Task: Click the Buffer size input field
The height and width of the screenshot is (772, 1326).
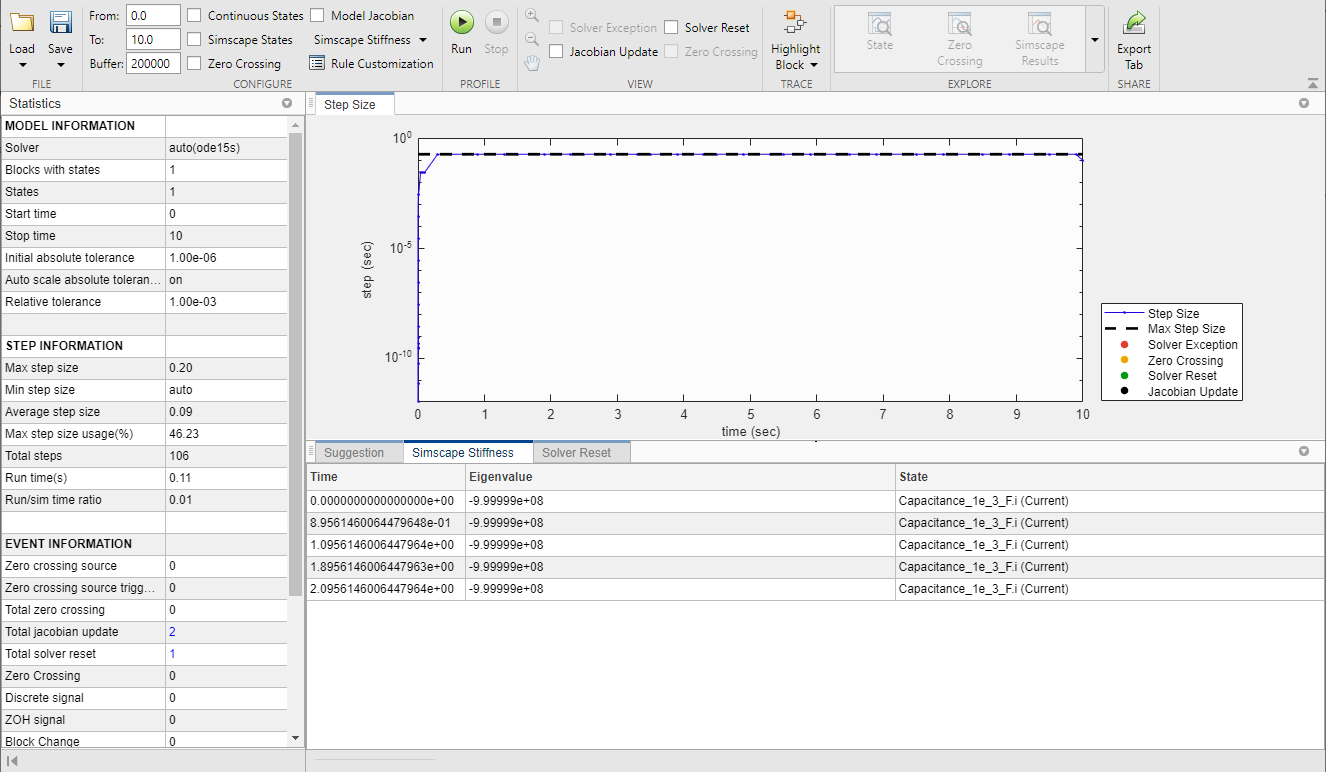Action: (x=153, y=63)
